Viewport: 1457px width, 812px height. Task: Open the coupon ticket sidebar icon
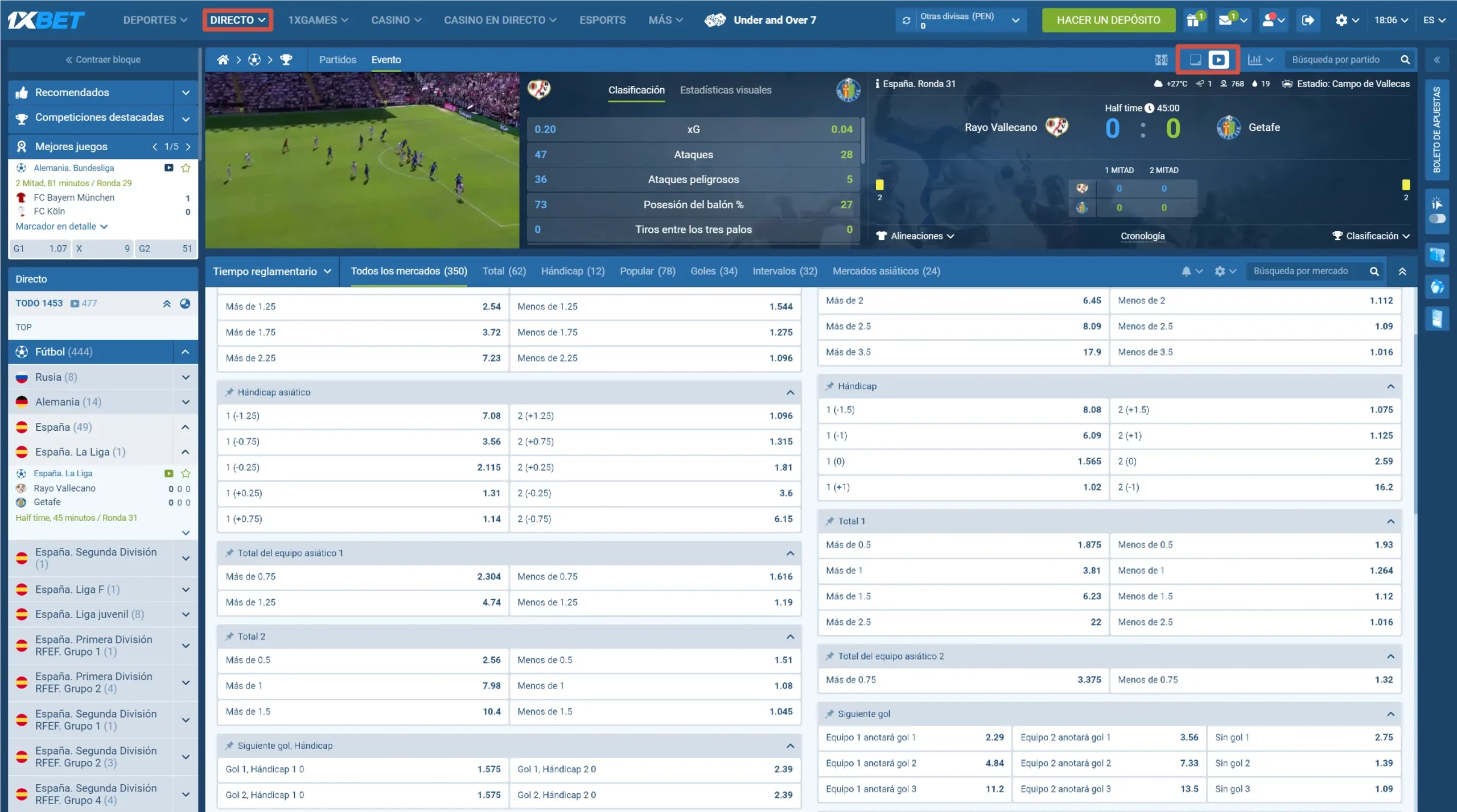click(x=1437, y=255)
